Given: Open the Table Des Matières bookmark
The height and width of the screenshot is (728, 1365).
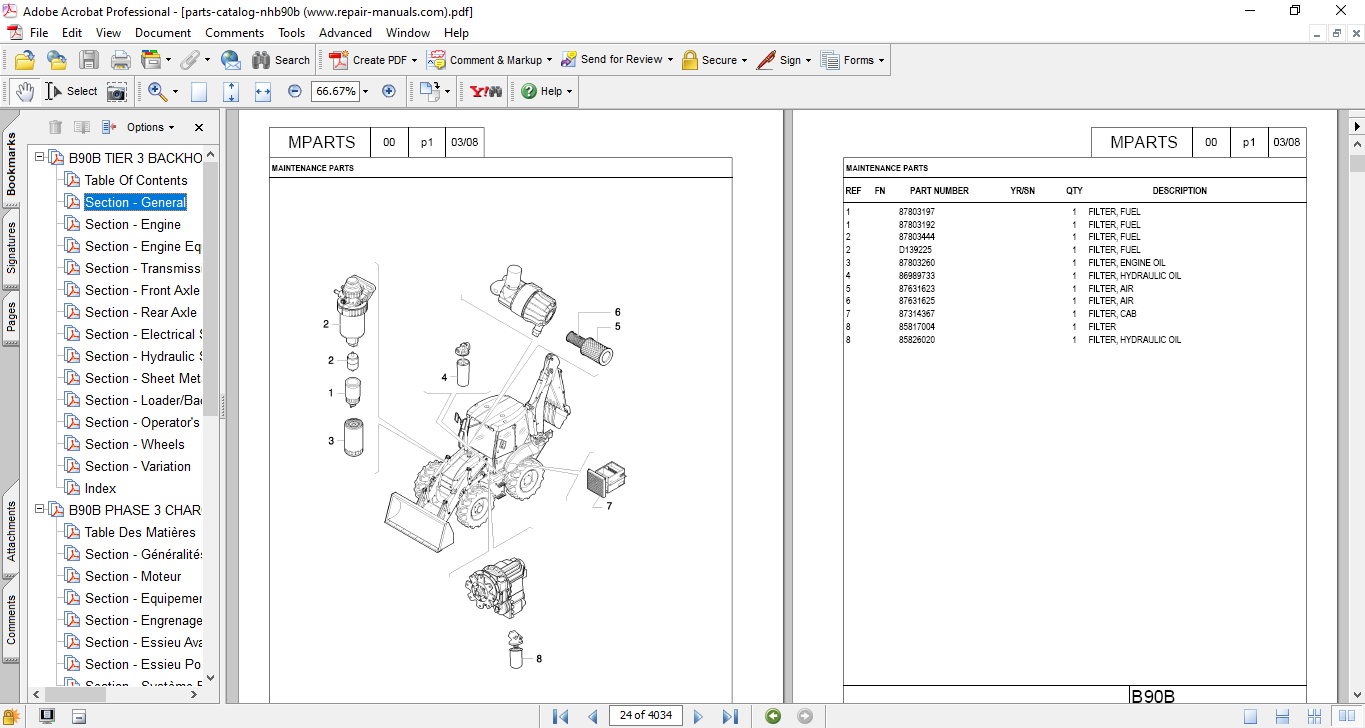Looking at the screenshot, I should 140,532.
